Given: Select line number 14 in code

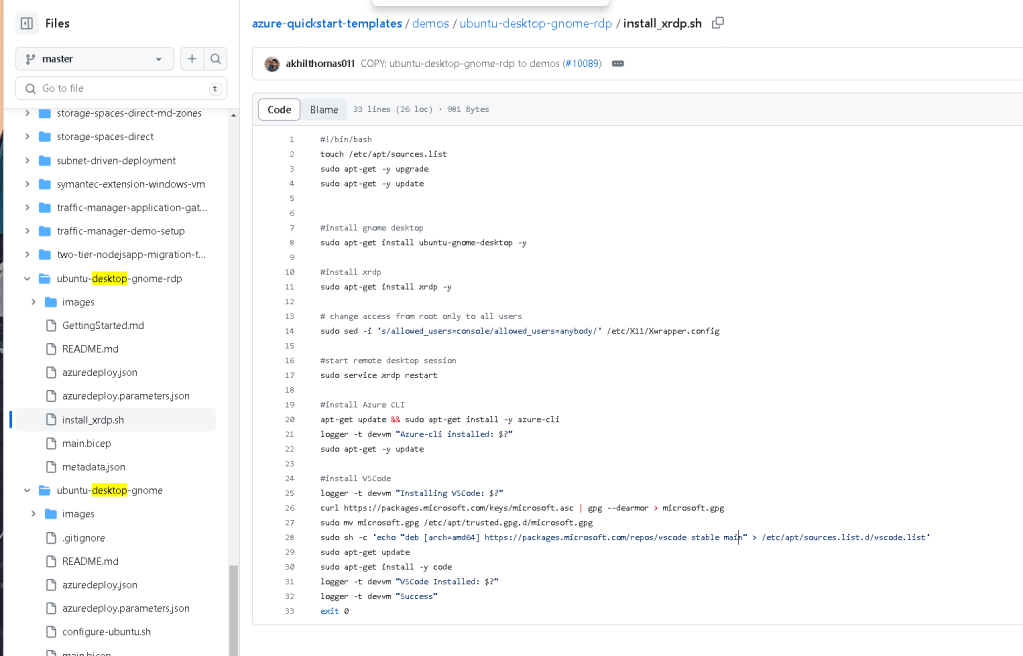Looking at the screenshot, I should pos(290,331).
